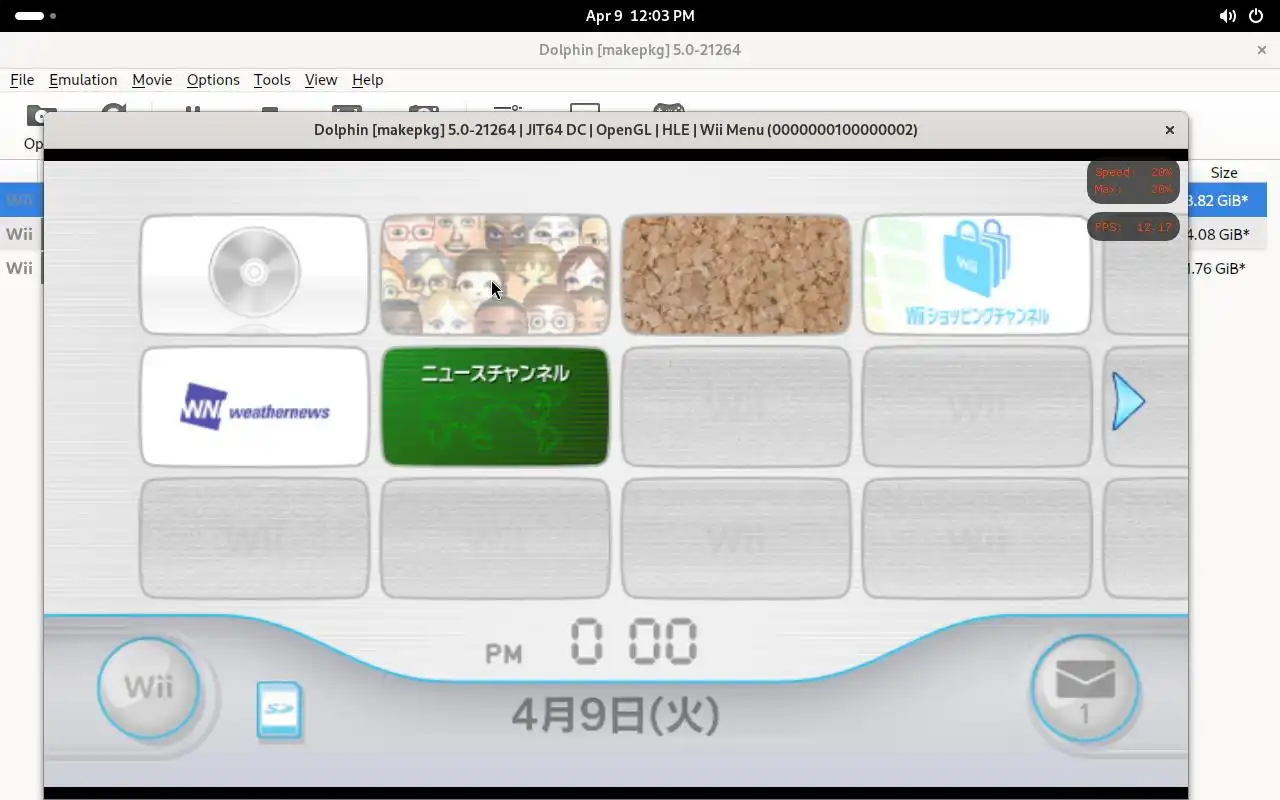Image resolution: width=1280 pixels, height=800 pixels.
Task: Open the cork board Photo Channel tile
Action: click(736, 274)
